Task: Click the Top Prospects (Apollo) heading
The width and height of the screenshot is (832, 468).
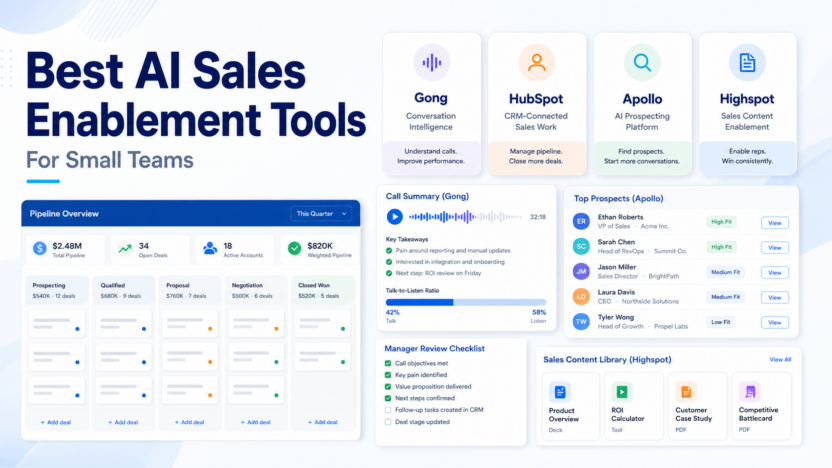Action: click(618, 198)
